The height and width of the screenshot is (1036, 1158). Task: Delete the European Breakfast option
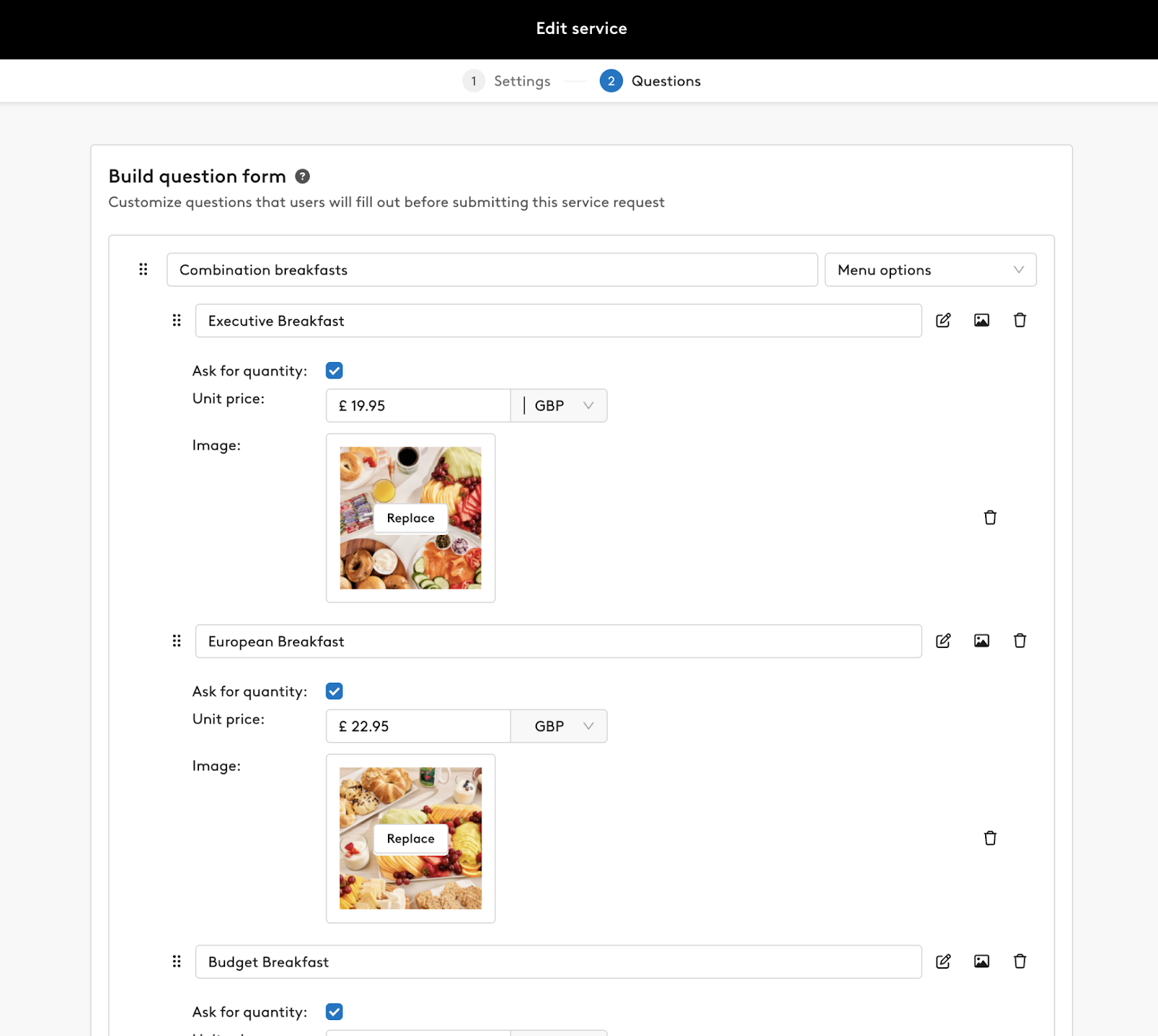1020,641
